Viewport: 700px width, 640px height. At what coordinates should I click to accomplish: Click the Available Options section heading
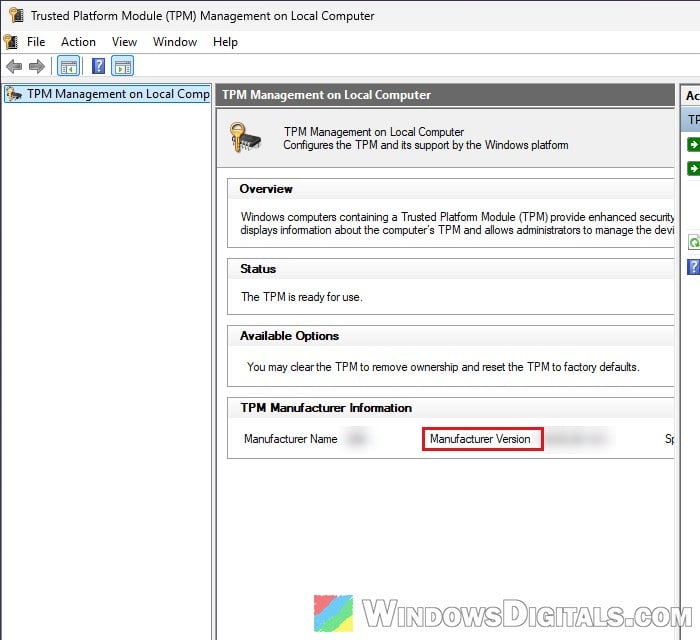pos(289,336)
